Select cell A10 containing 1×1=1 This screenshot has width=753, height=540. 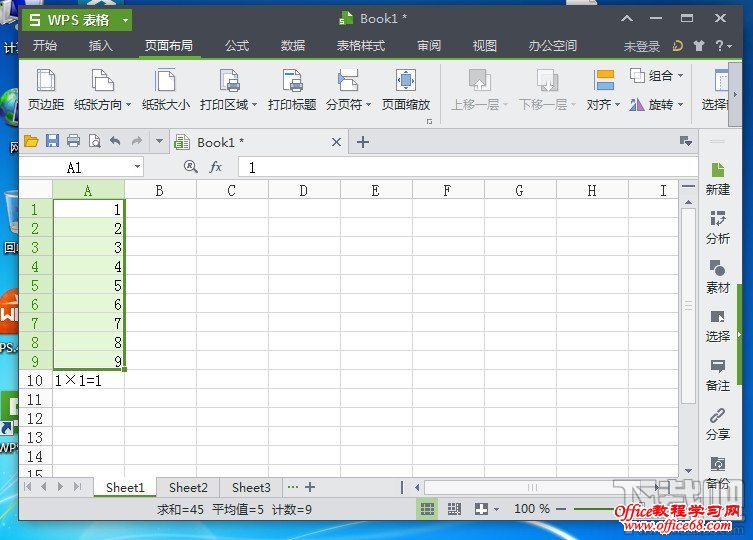(88, 380)
